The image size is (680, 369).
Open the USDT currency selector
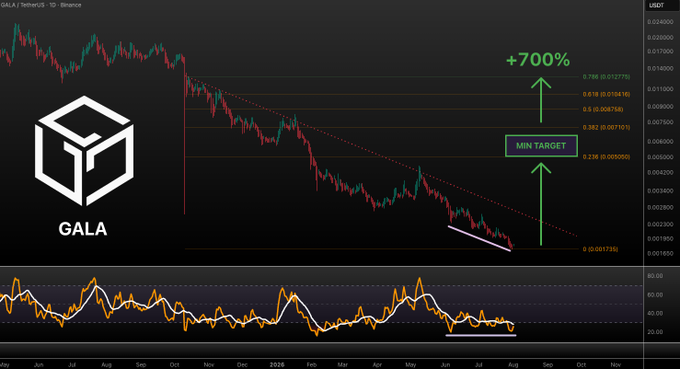point(656,5)
